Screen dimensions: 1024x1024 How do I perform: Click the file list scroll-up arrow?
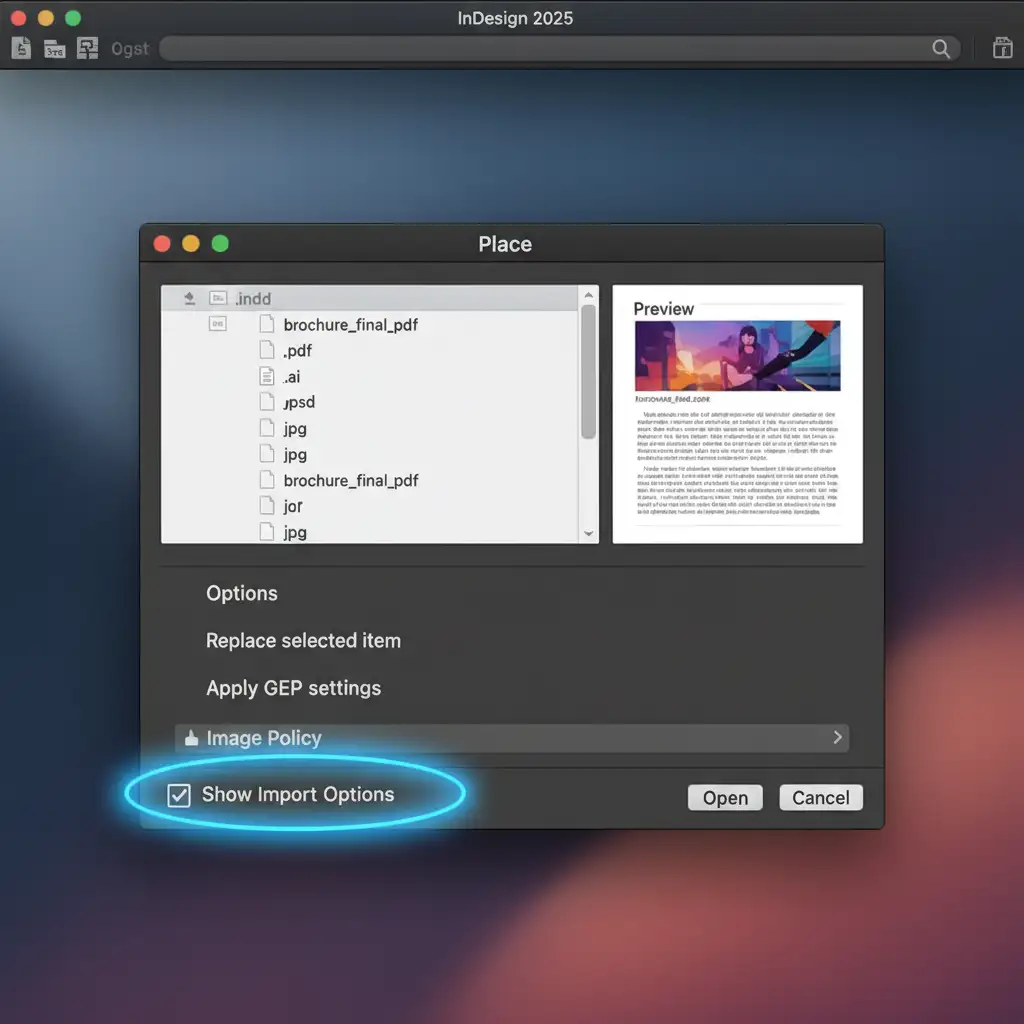[x=588, y=295]
